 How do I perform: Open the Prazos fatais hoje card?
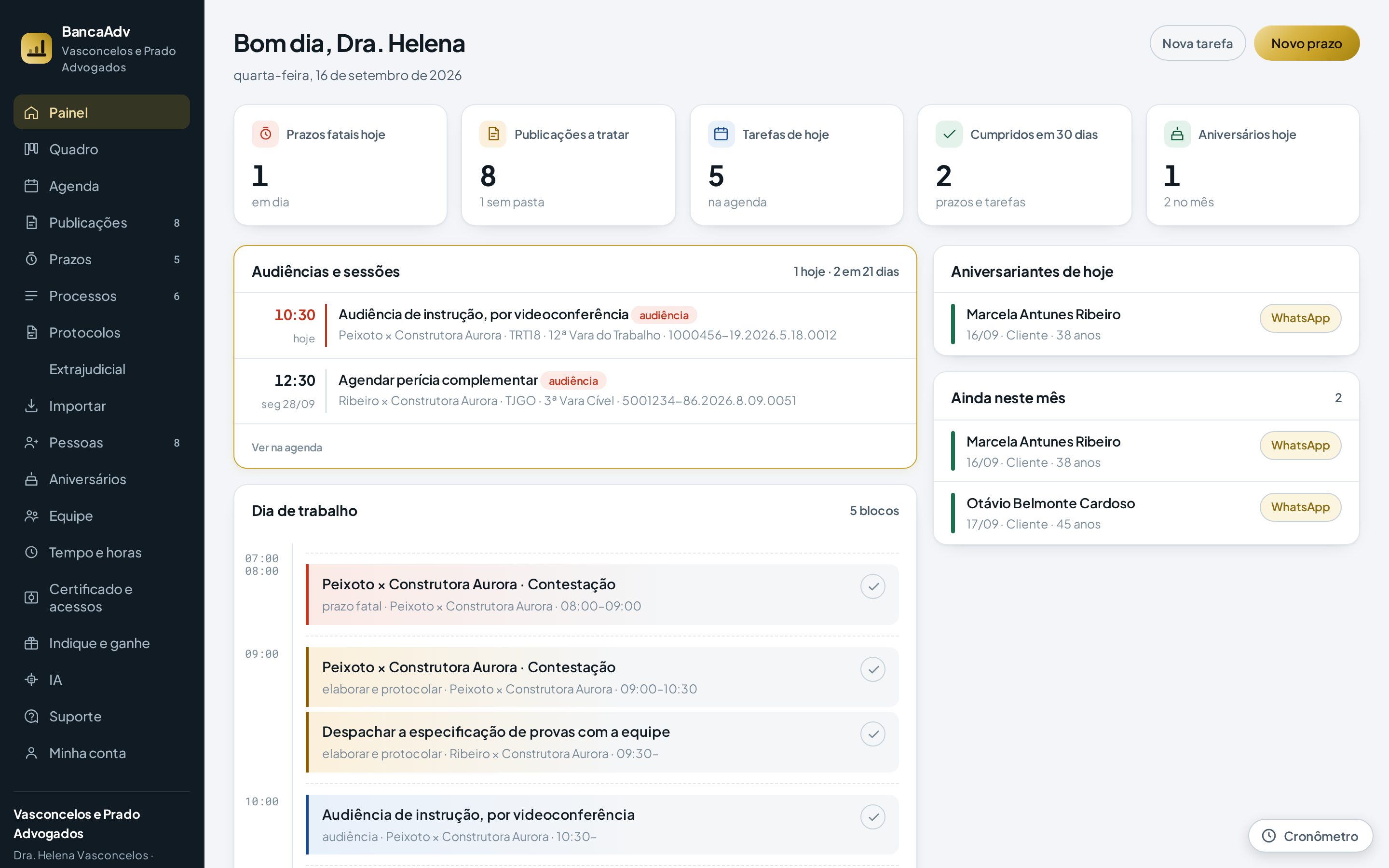340,165
